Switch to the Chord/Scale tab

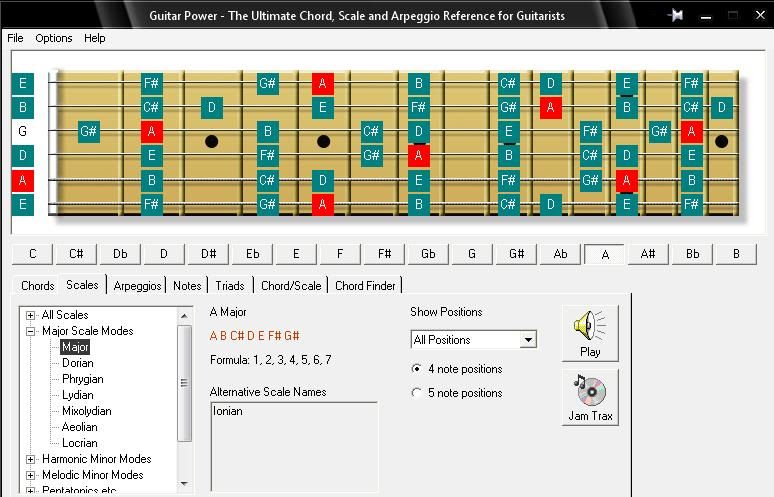coord(291,286)
